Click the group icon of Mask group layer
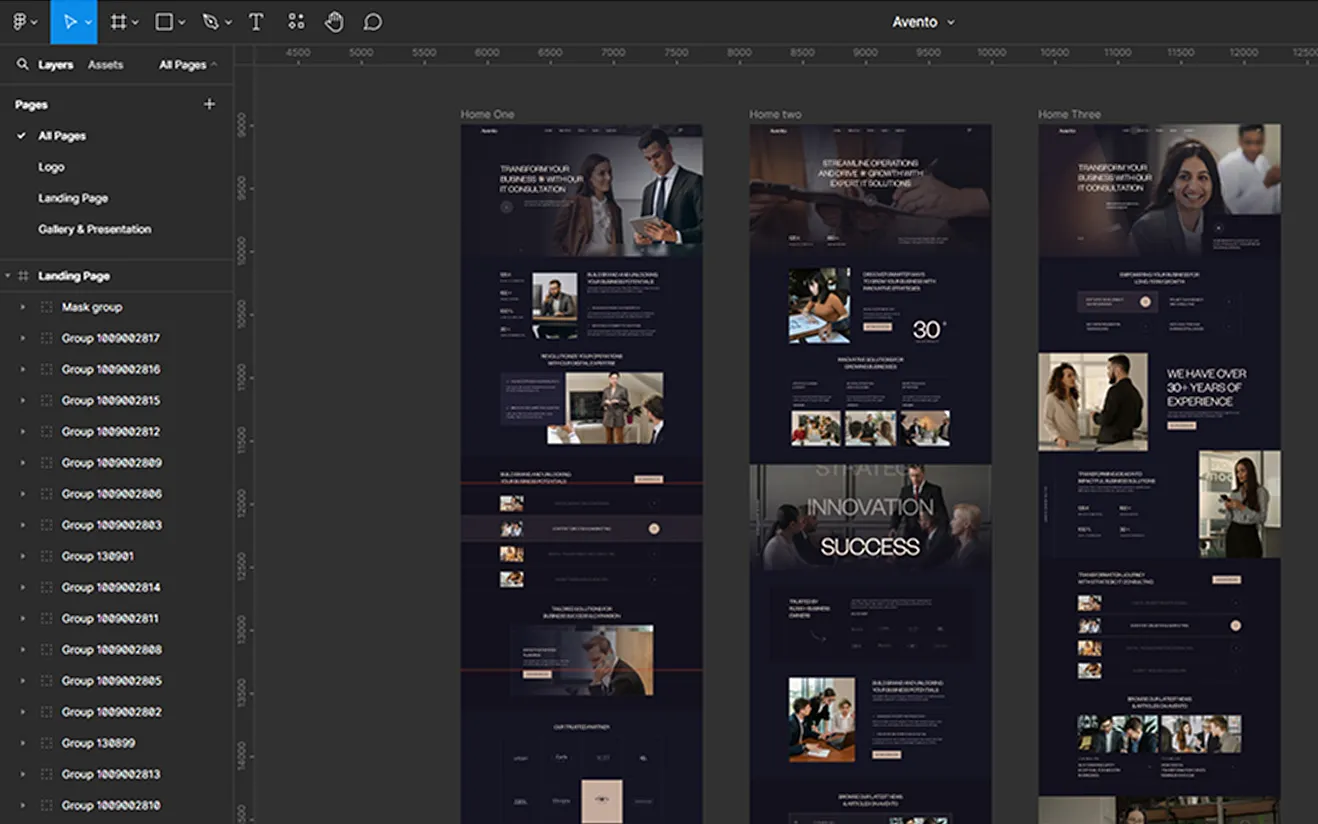Screen dimensions: 1318x824 click(46, 307)
